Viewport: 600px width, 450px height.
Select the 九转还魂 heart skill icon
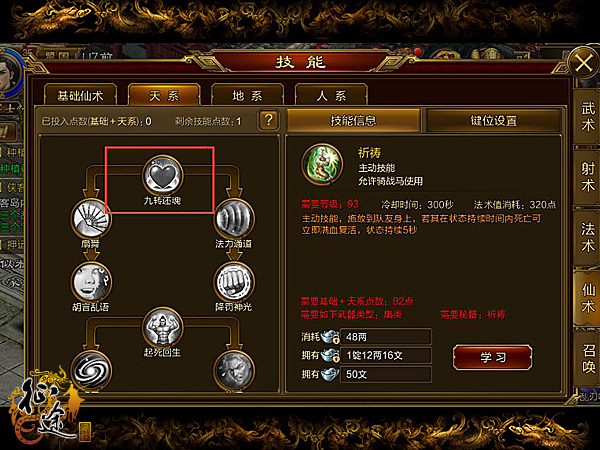[163, 175]
